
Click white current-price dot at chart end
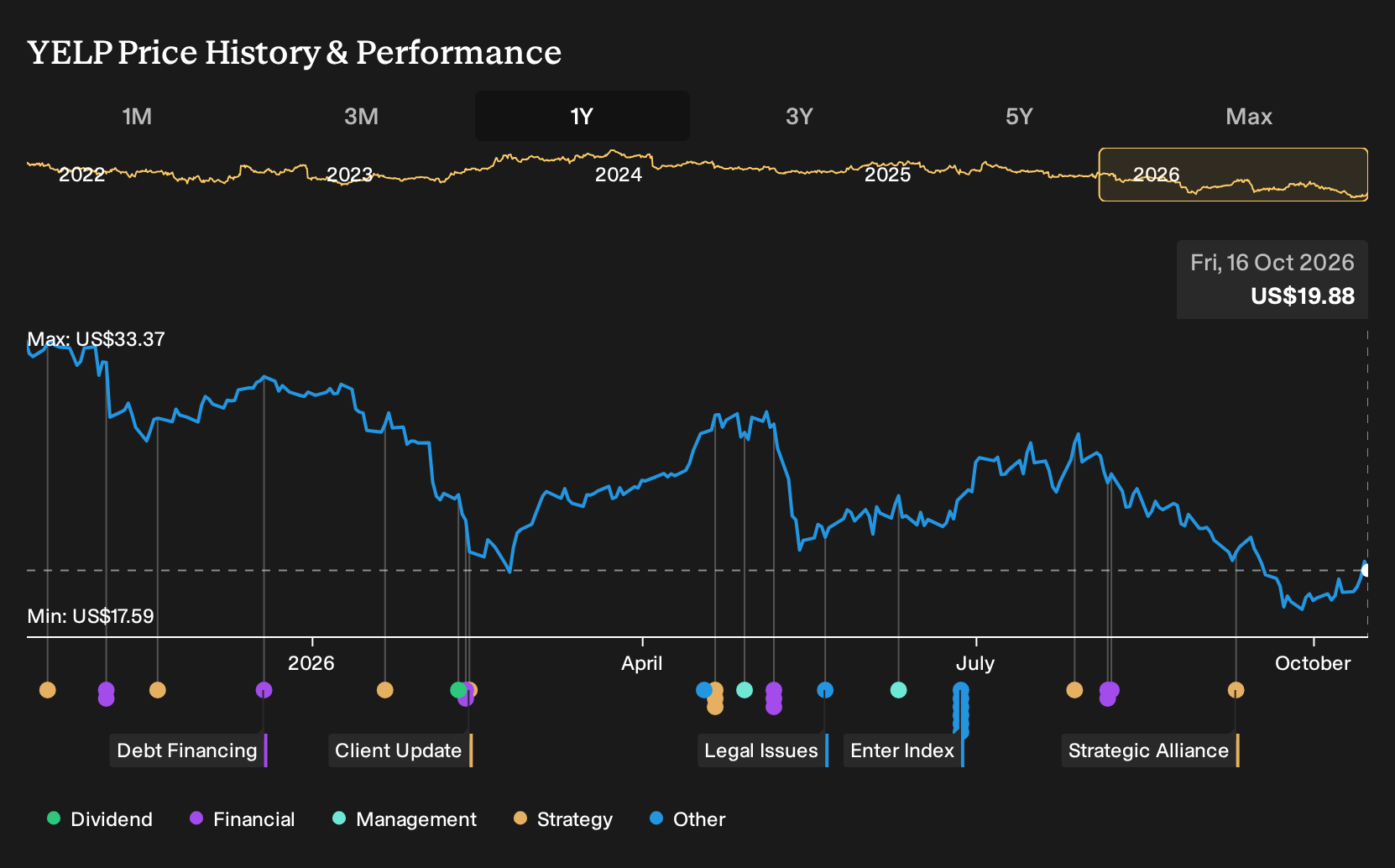pos(1366,571)
